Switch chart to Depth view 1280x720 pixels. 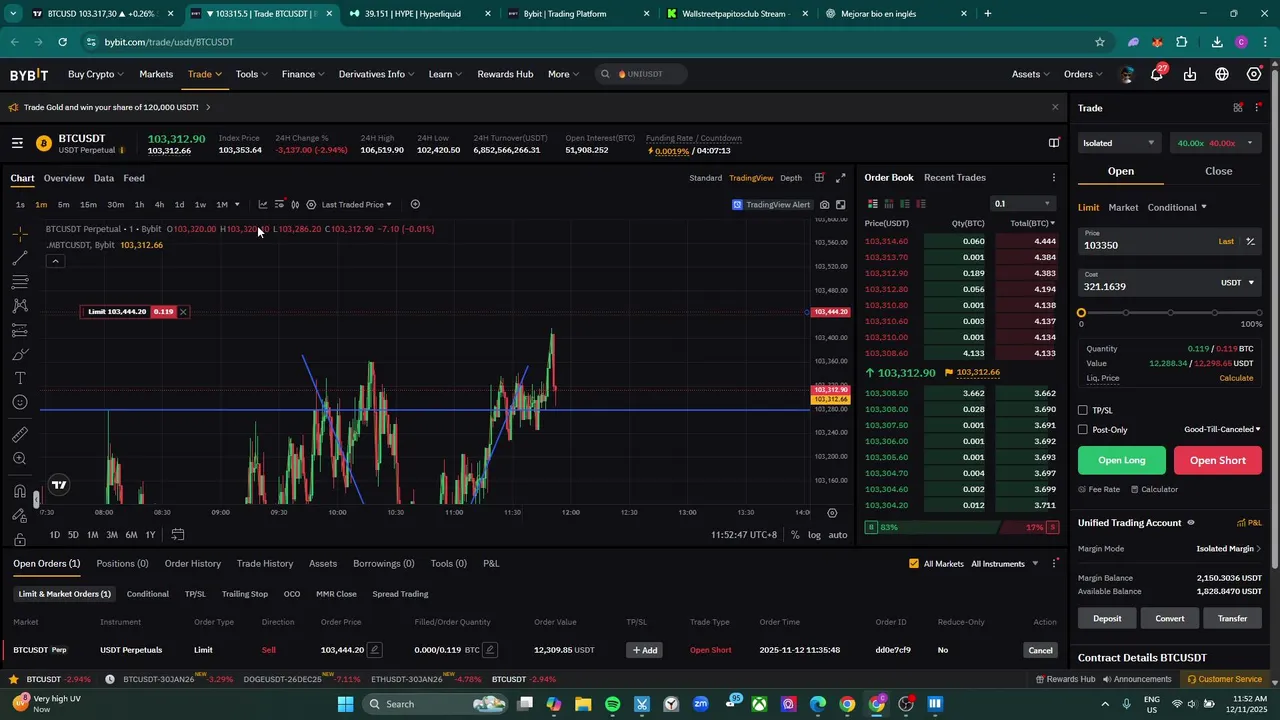click(x=791, y=178)
